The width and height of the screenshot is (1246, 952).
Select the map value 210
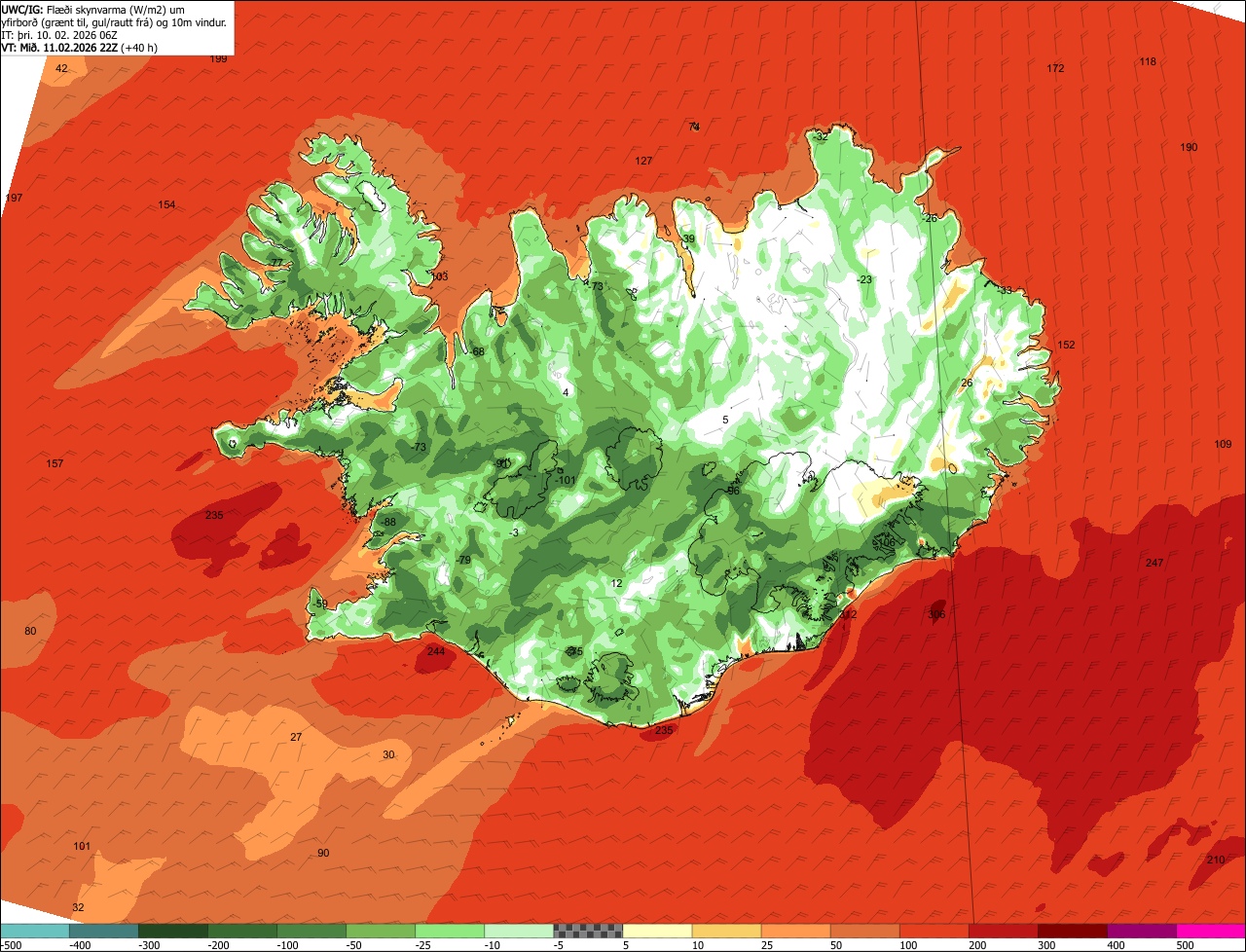tap(1215, 860)
